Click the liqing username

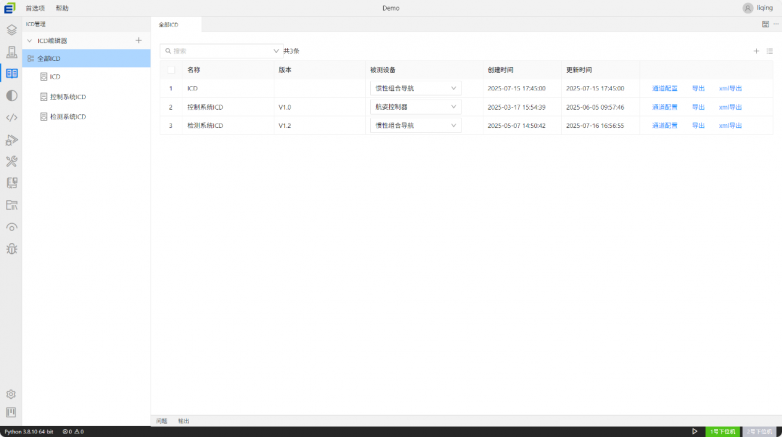click(x=765, y=8)
